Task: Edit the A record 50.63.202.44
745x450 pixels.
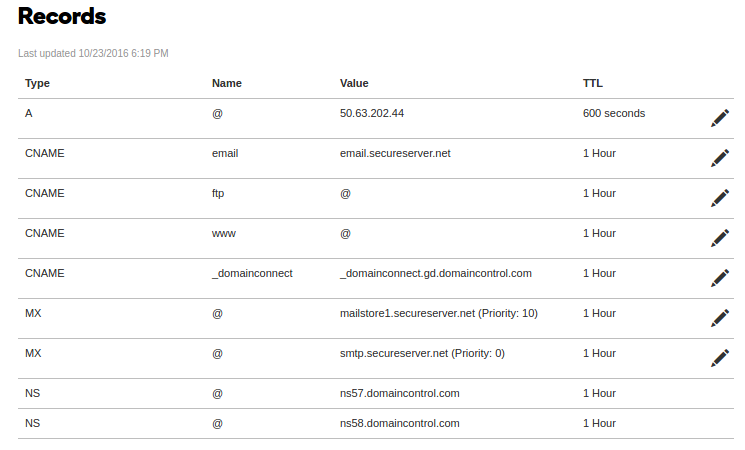Action: coord(720,118)
